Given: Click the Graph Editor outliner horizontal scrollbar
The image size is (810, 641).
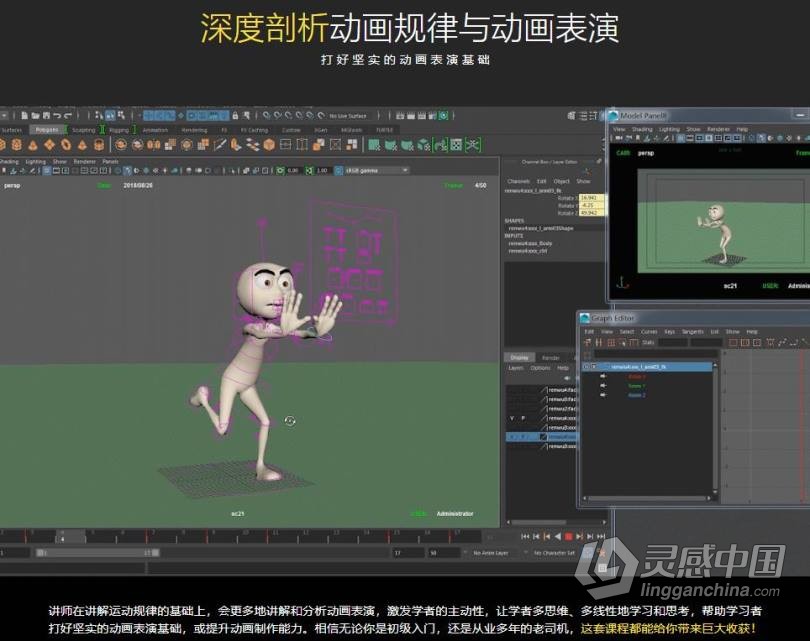Looking at the screenshot, I should [648, 498].
